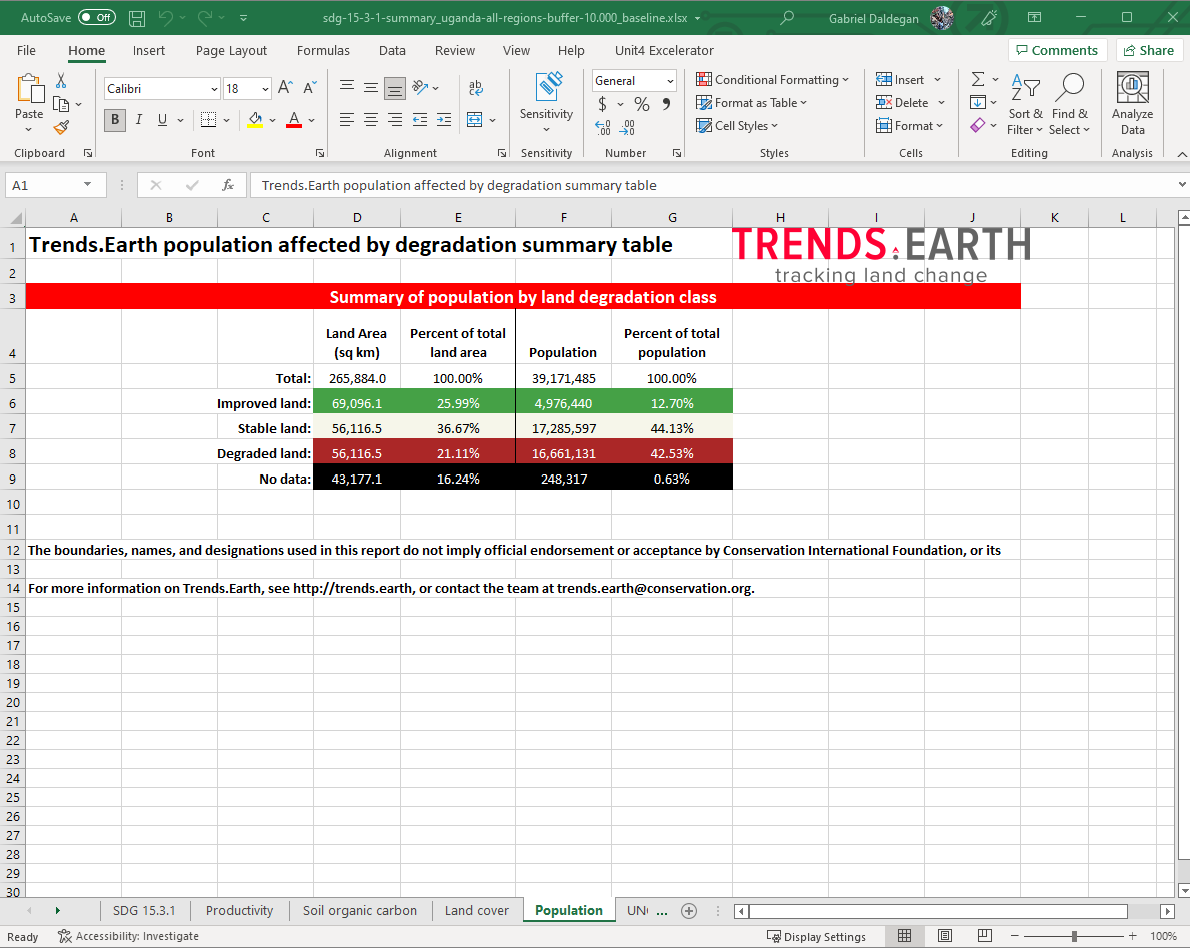Click the Merge & Center icon
1190x948 pixels.
tap(475, 120)
